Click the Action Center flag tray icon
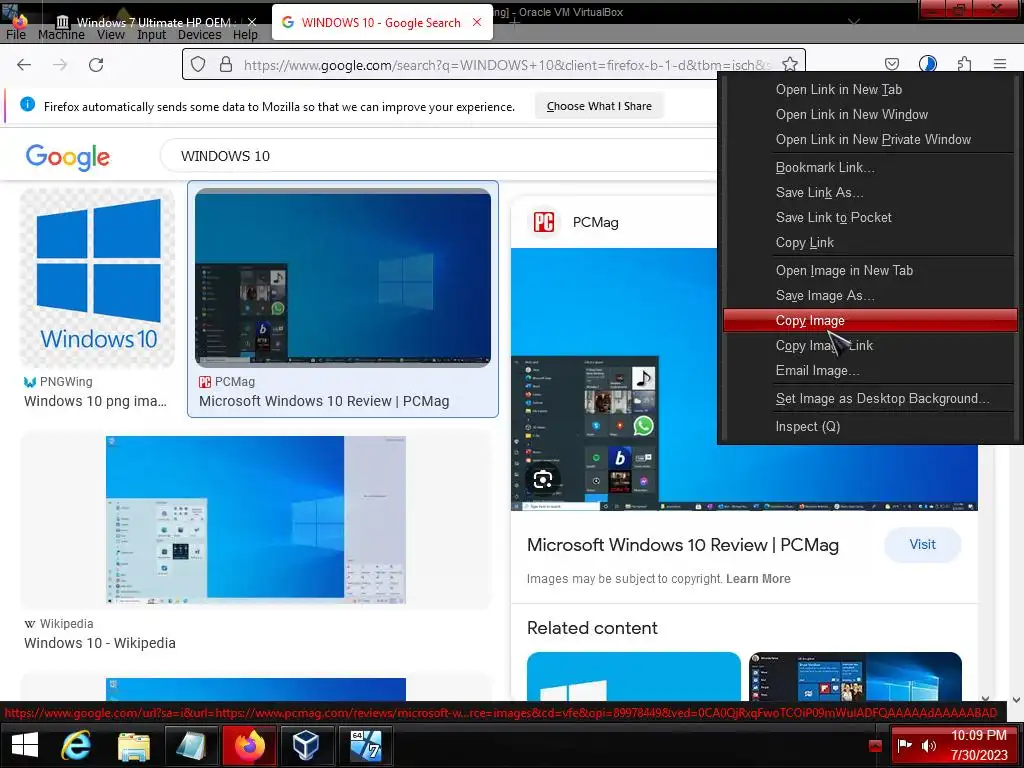1024x768 pixels. 904,745
